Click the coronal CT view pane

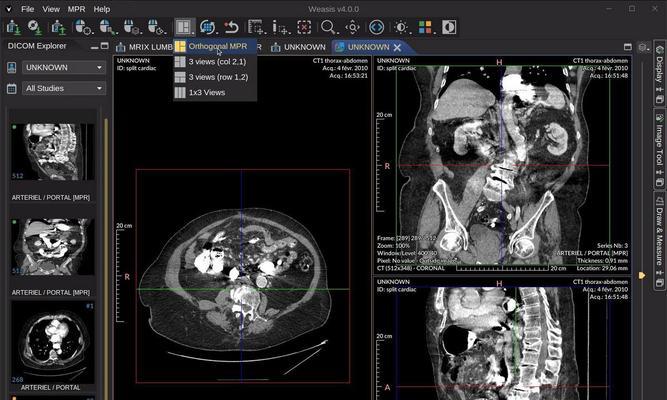(502, 165)
